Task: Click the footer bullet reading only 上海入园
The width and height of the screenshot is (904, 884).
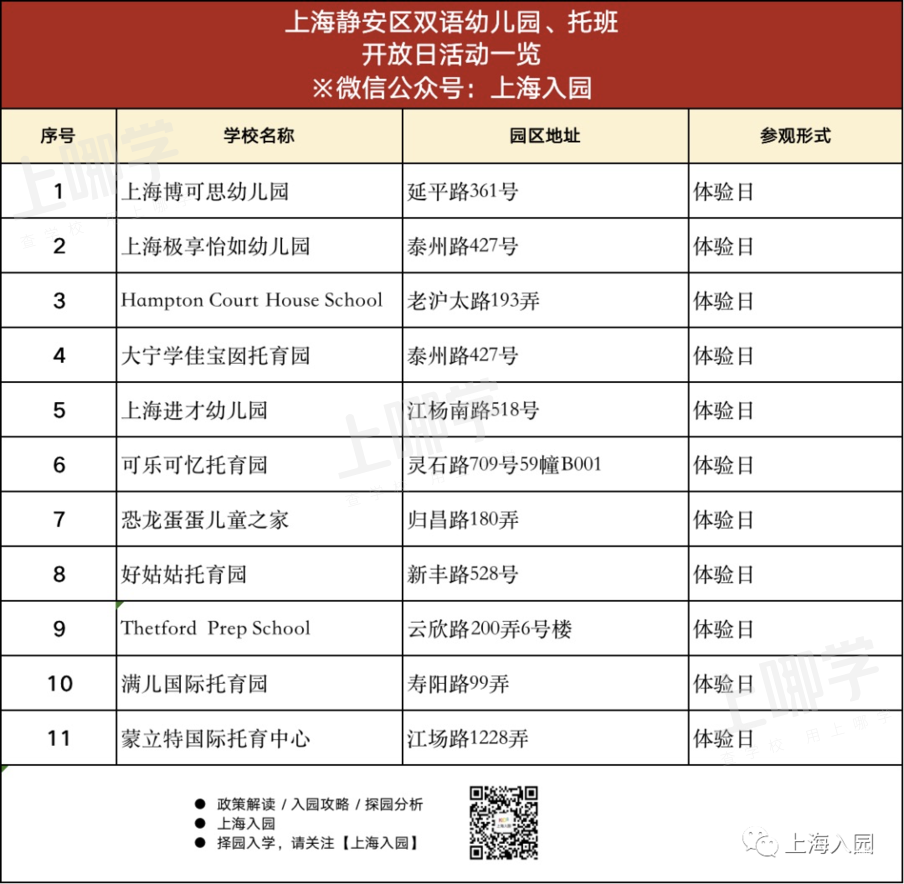Action: 246,823
